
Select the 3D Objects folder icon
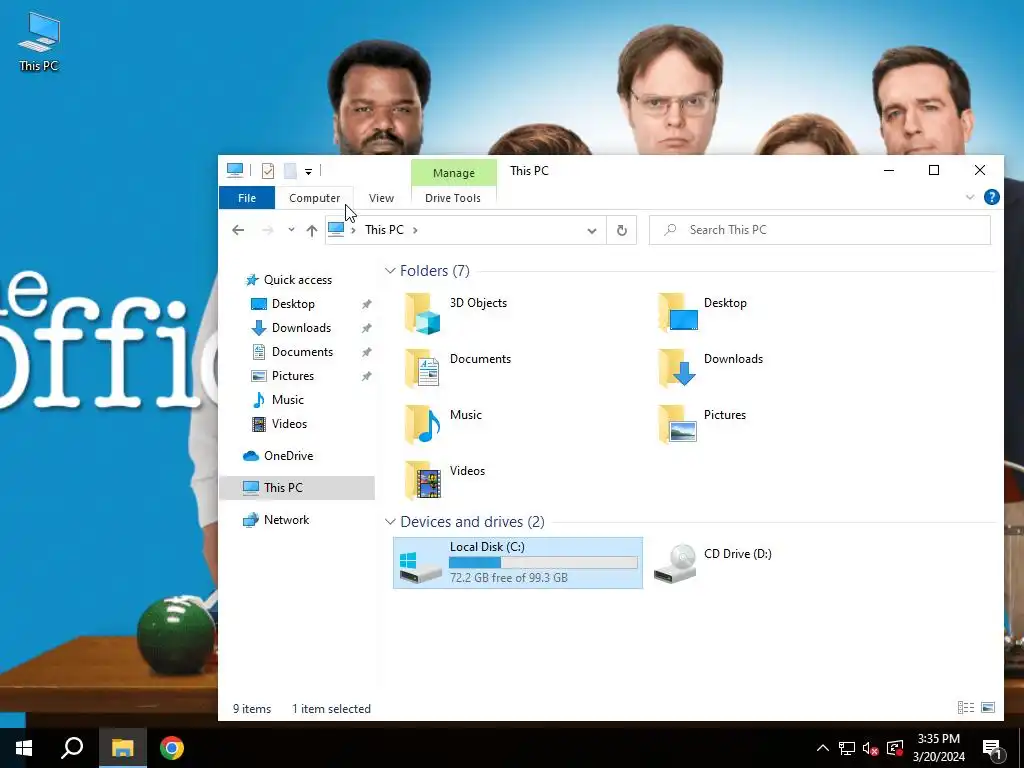[423, 313]
